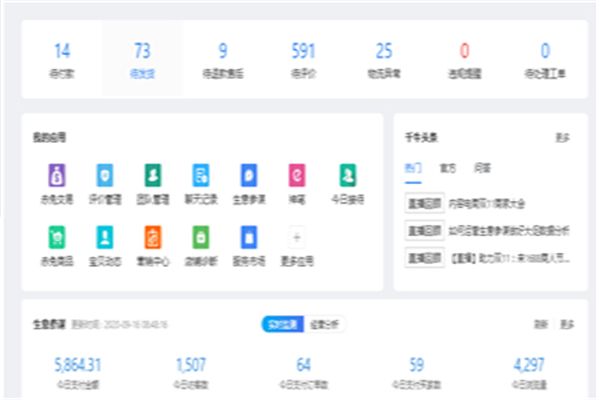600x400 pixels.
Task: Switch to 实时监测 in 生意参谋 section
Action: coord(281,324)
